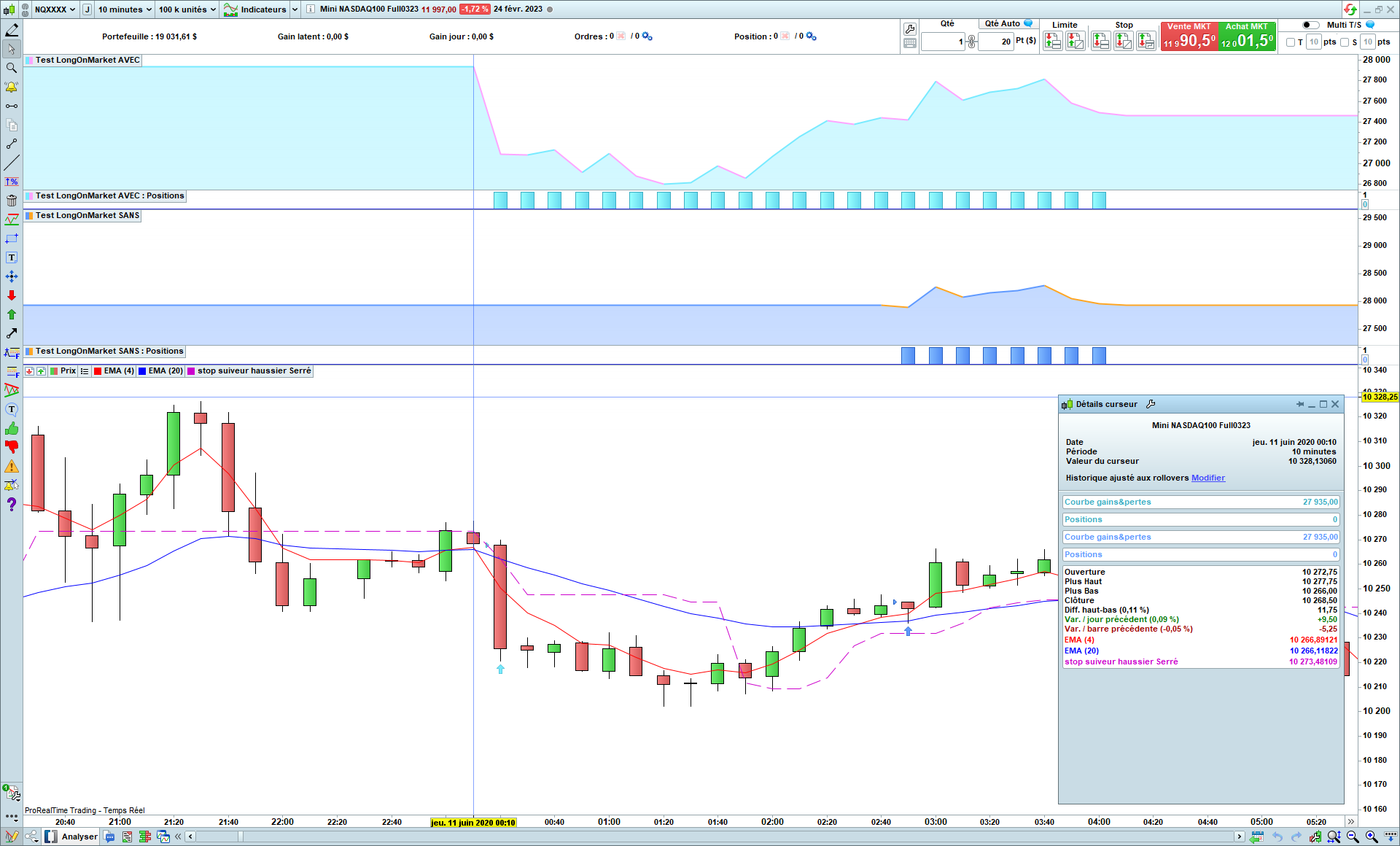Open the 100 k unités dropdown
The image size is (1400, 846).
pos(187,9)
